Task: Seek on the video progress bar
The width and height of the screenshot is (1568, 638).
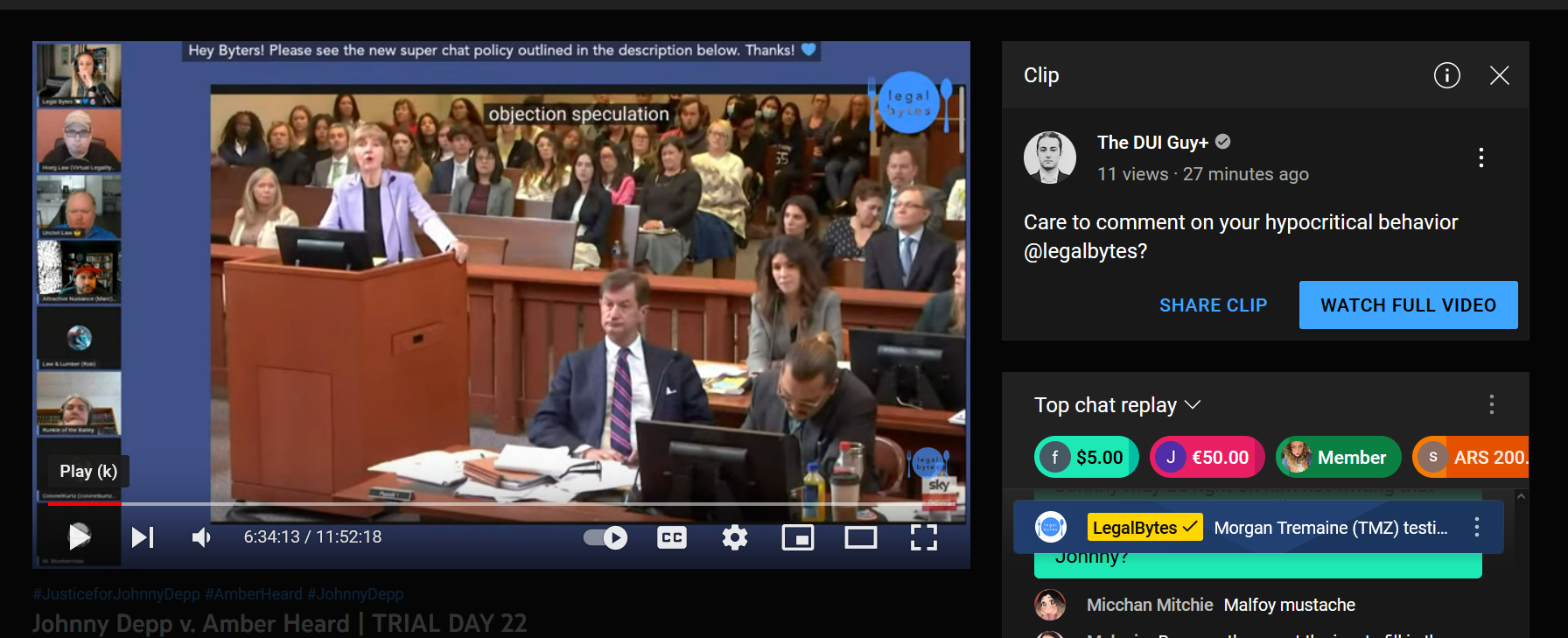Action: pos(501,504)
